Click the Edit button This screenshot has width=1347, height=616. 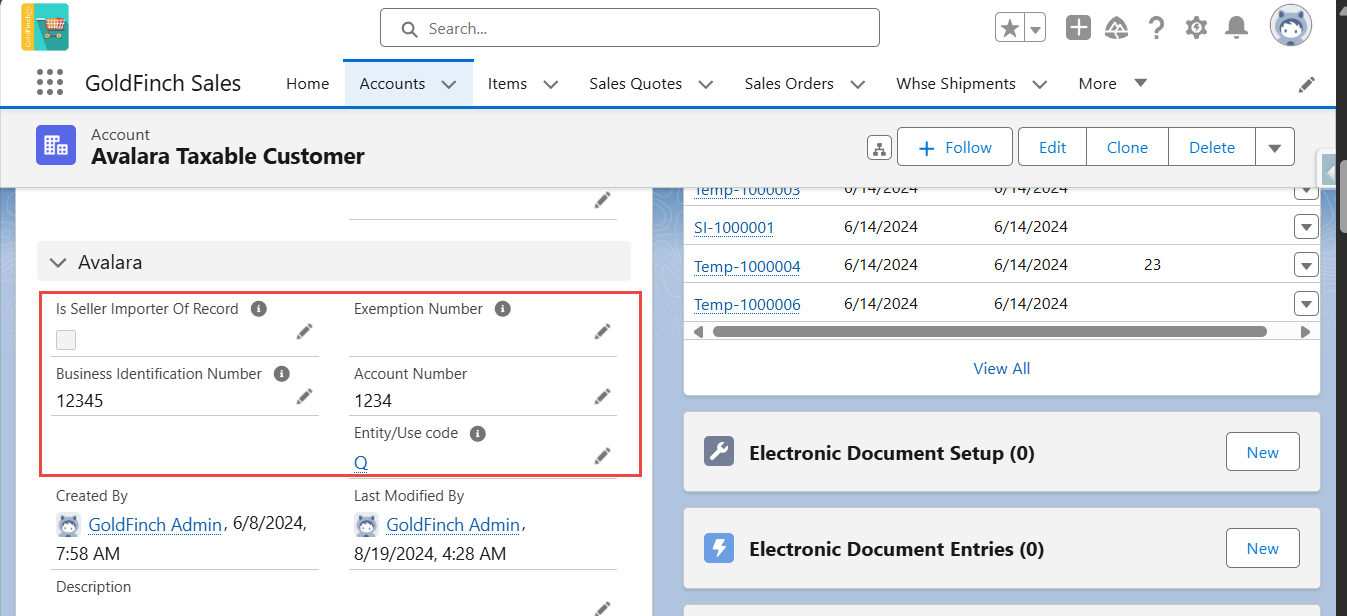point(1052,148)
